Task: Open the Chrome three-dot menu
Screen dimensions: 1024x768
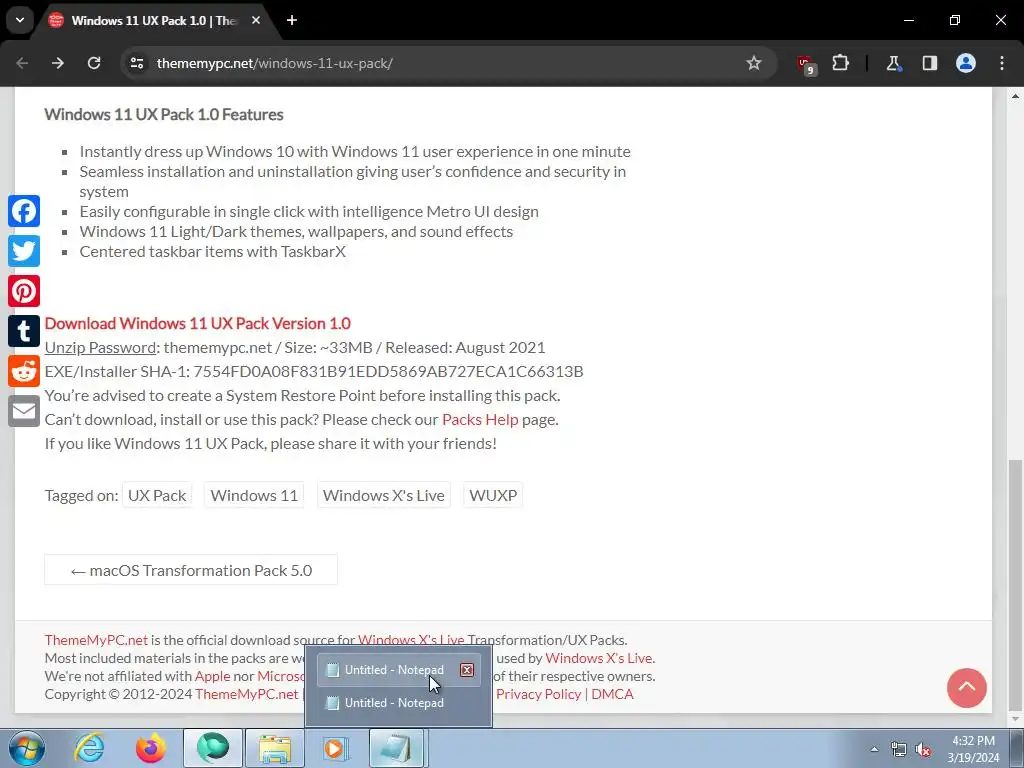Action: pyautogui.click(x=1002, y=63)
